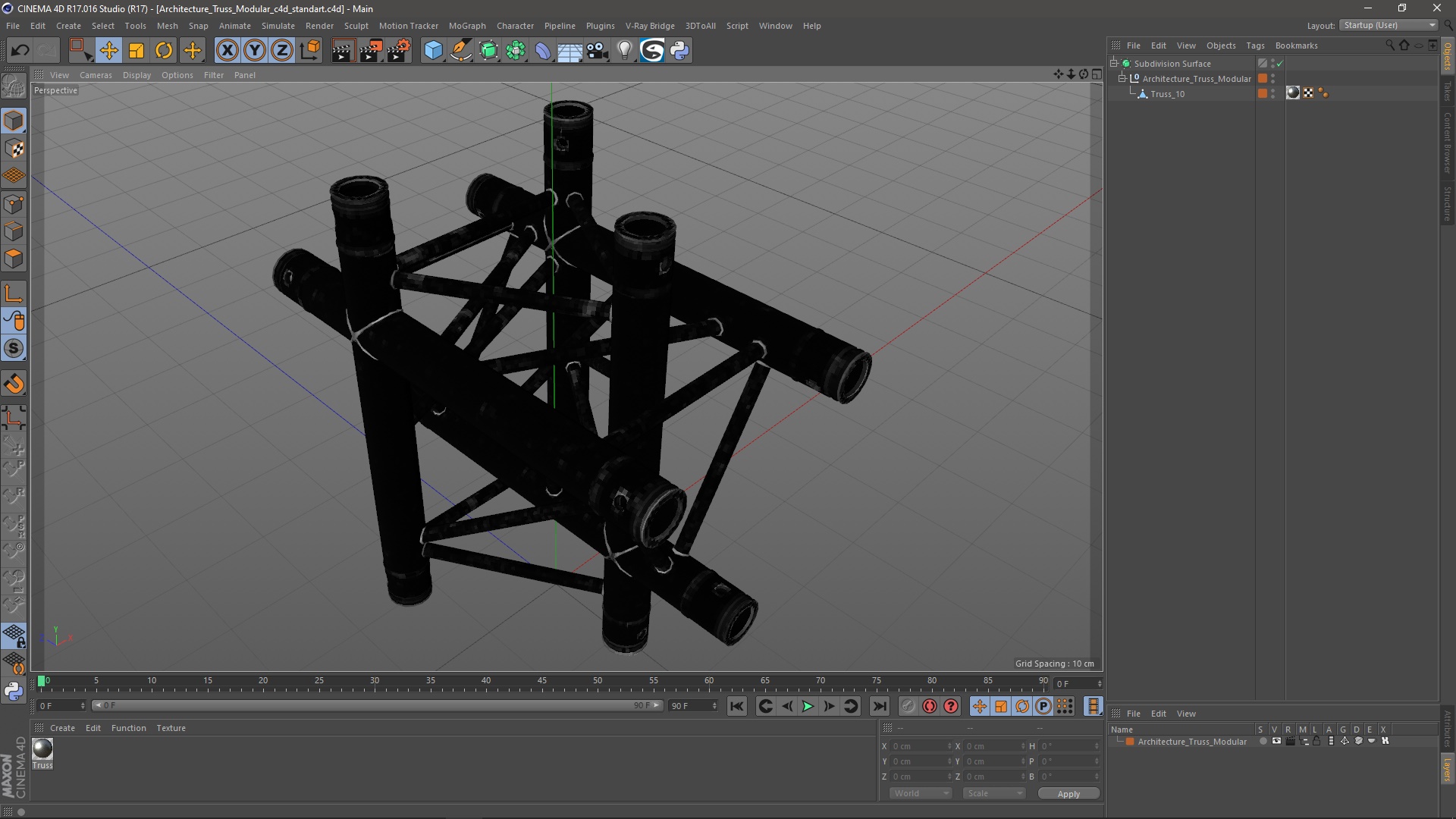The height and width of the screenshot is (819, 1456).
Task: Click the Truss_10 material tag
Action: point(1293,93)
